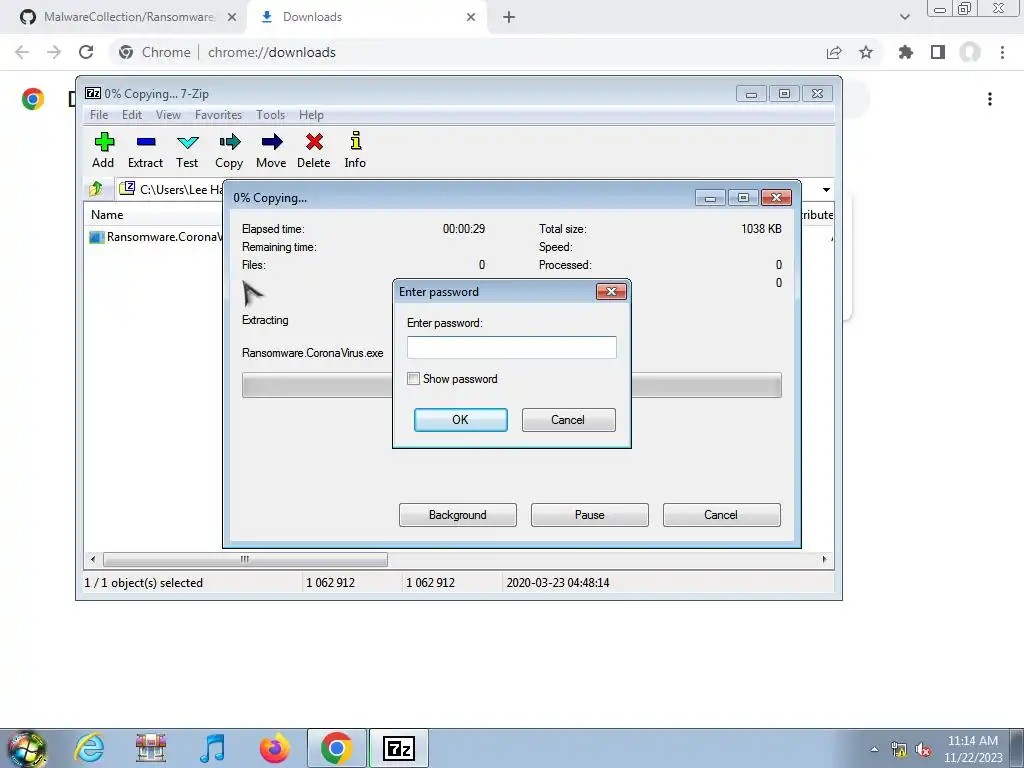The height and width of the screenshot is (768, 1024).
Task: Cancel the Enter password dialog
Action: 568,420
